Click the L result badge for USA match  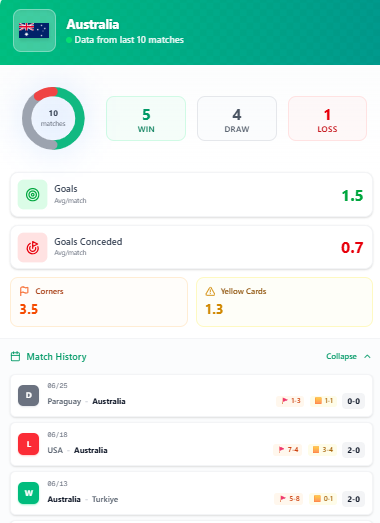point(29,444)
